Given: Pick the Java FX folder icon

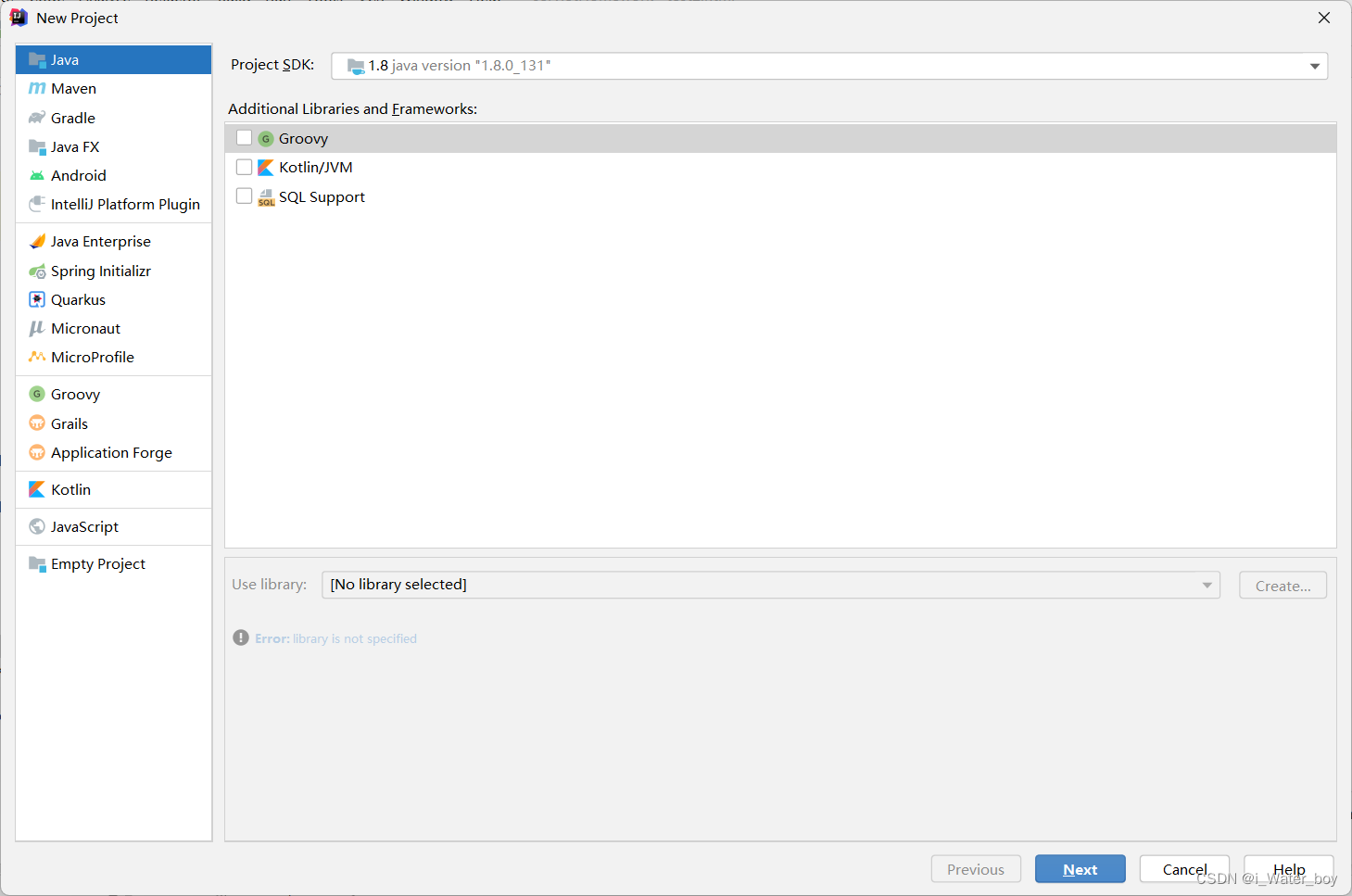Looking at the screenshot, I should click(37, 146).
